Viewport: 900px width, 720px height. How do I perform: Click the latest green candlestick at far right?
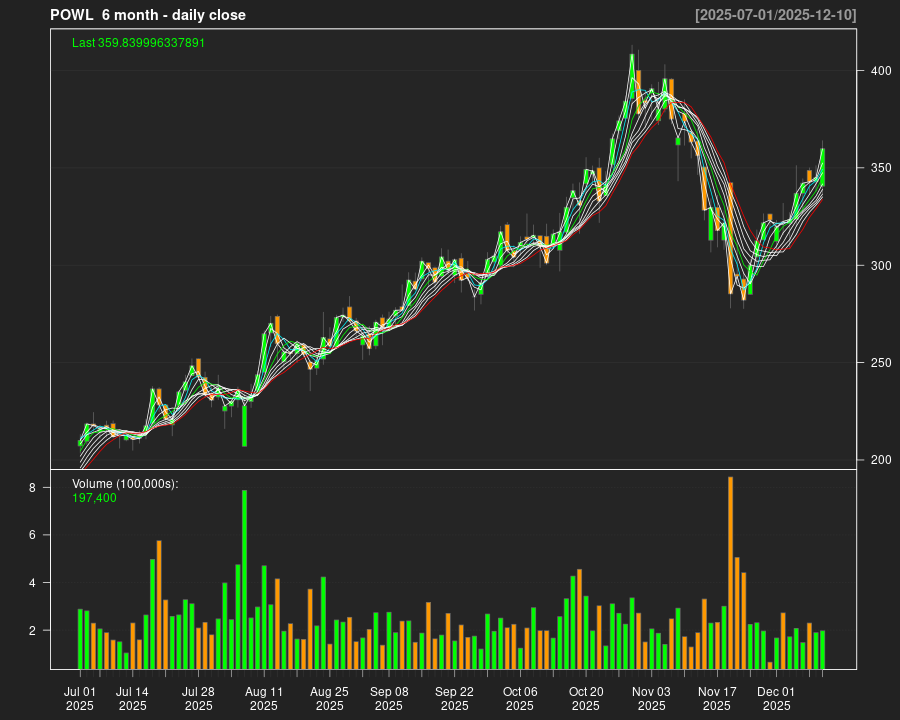point(822,167)
